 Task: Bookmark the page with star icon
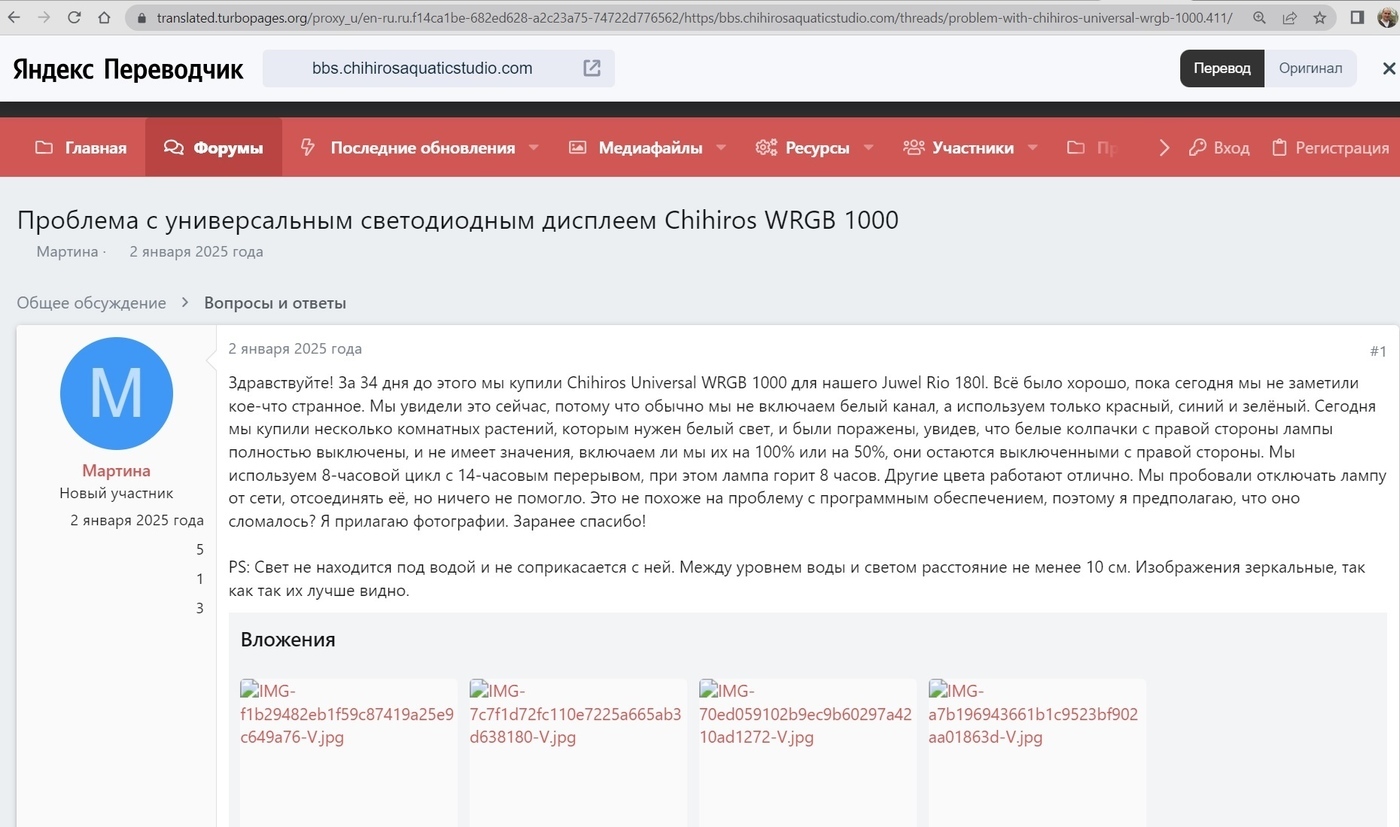(1320, 18)
